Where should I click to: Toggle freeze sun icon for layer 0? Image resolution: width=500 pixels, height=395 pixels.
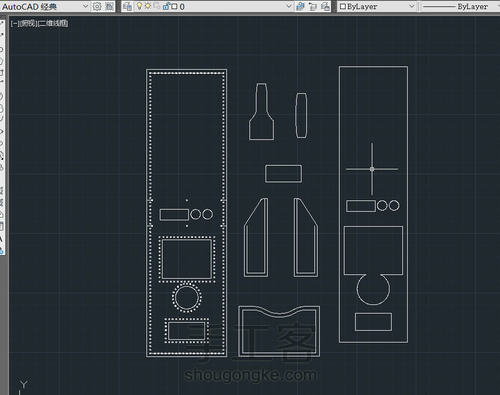coord(148,6)
